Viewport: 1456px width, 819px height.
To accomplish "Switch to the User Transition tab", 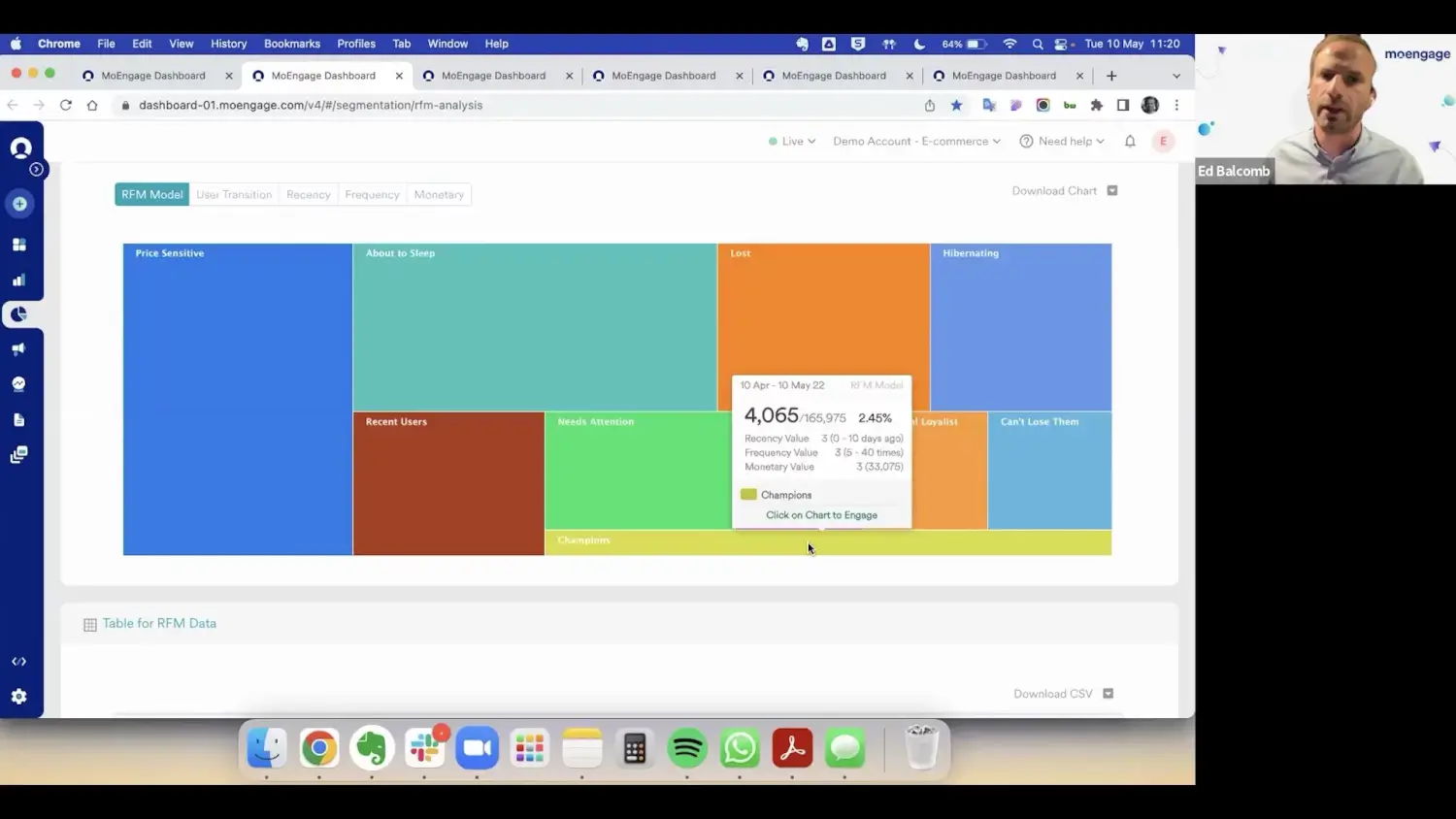I will coord(234,194).
